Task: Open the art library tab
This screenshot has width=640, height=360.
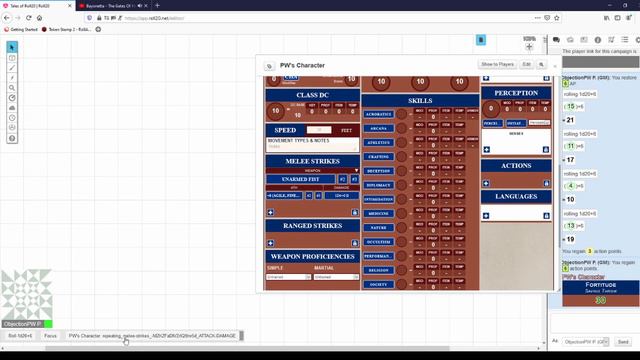Action: tap(570, 40)
